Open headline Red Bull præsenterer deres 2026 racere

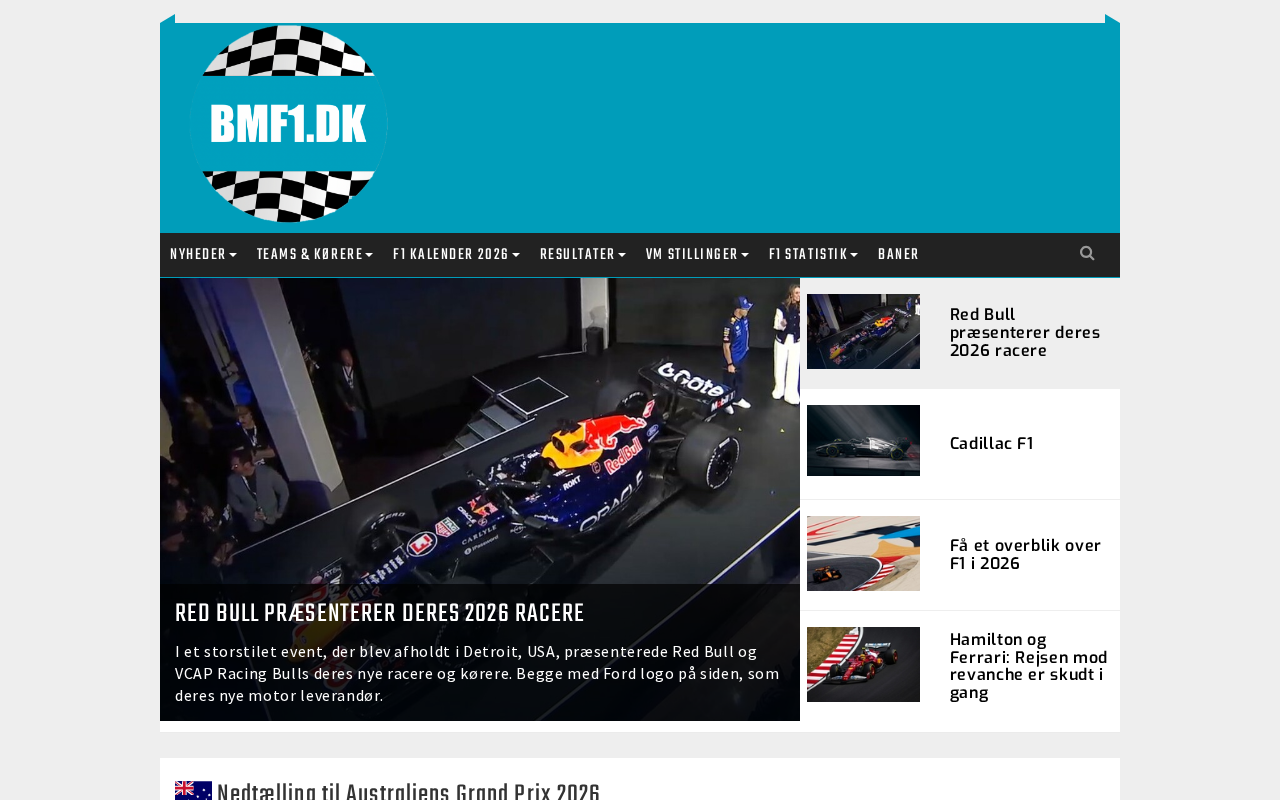pos(380,613)
